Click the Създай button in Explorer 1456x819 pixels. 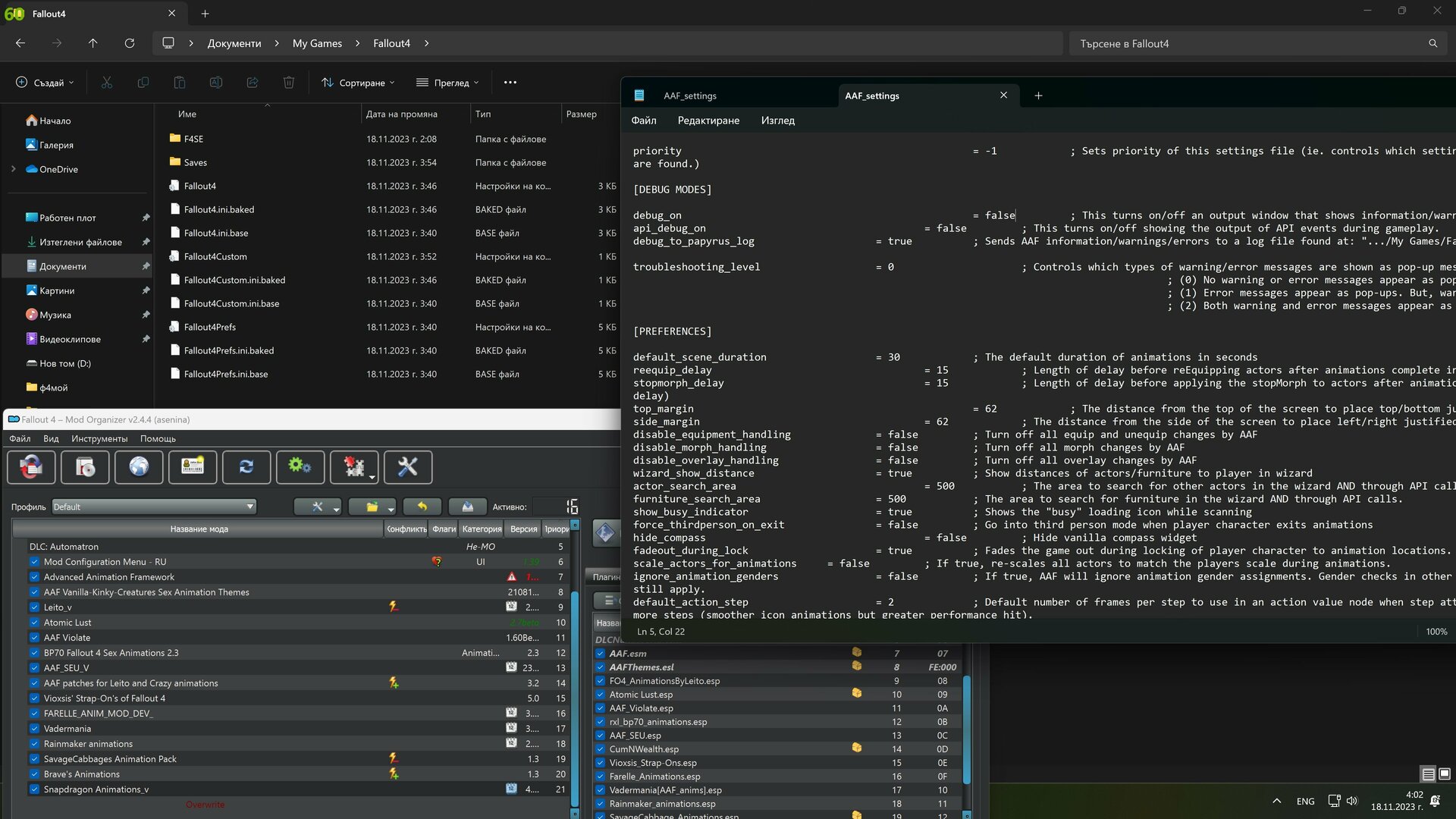pyautogui.click(x=45, y=82)
